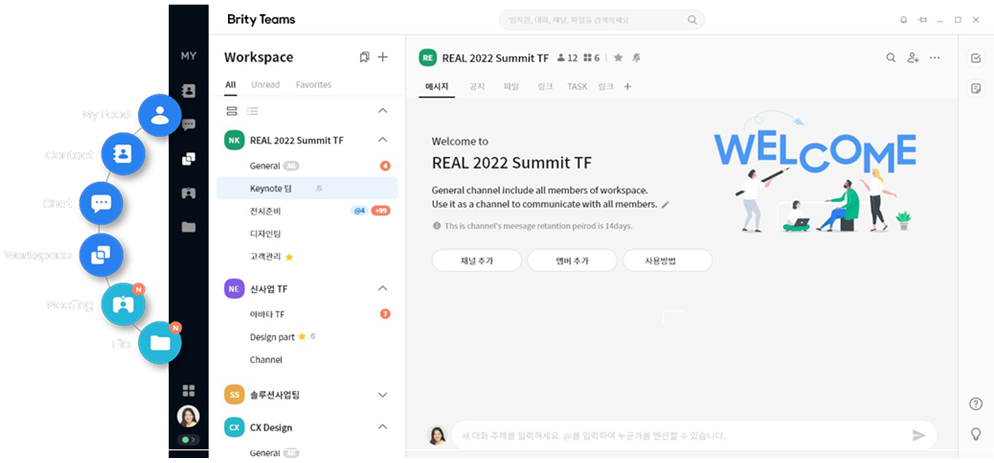The height and width of the screenshot is (463, 994).
Task: Open the 전시준비 channel
Action: tap(307, 211)
